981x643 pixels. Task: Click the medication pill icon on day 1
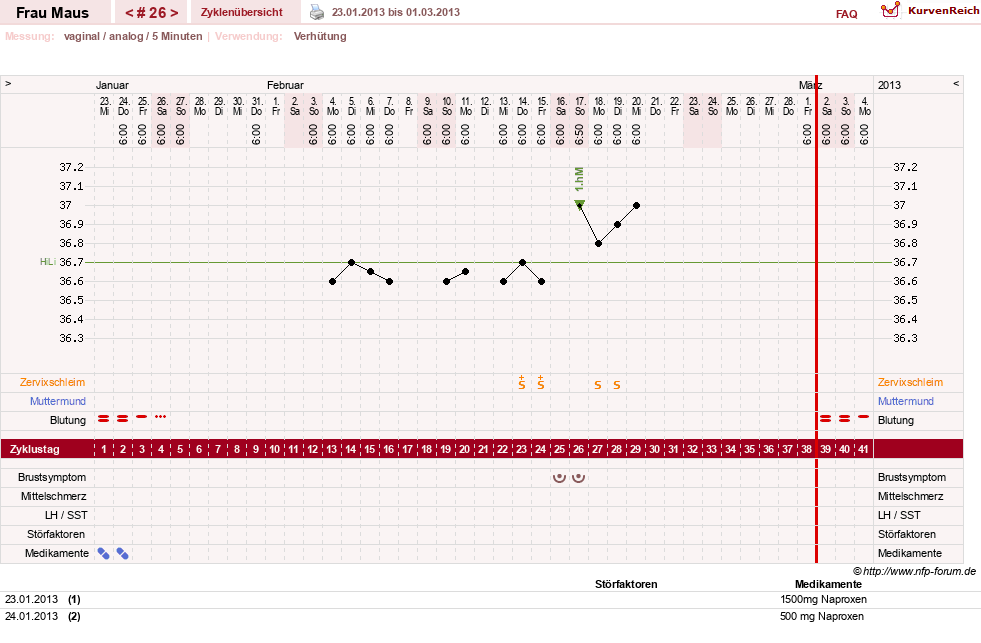tap(104, 554)
